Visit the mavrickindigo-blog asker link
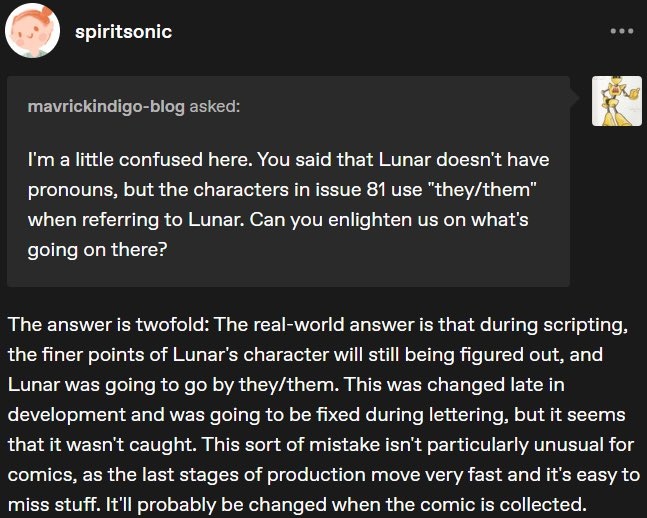This screenshot has width=647, height=518. point(105,107)
